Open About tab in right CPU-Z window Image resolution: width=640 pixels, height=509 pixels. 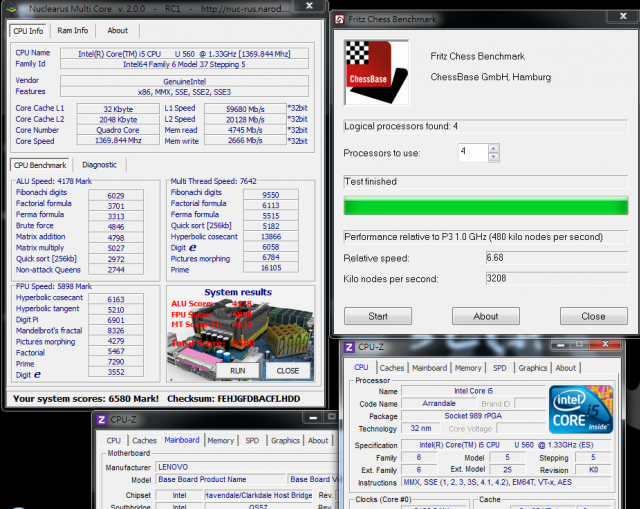(566, 368)
